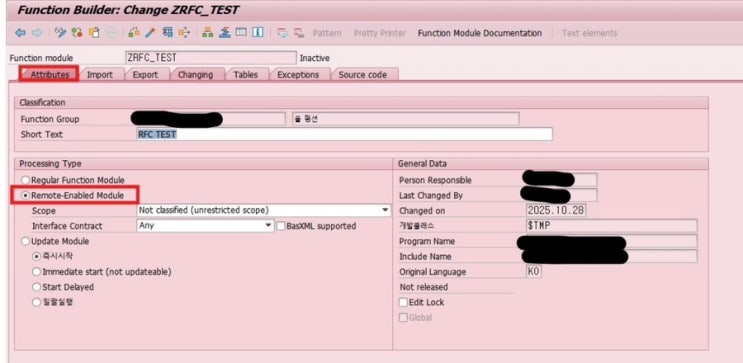
Task: Click the Last Changed By label
Action: (x=431, y=195)
